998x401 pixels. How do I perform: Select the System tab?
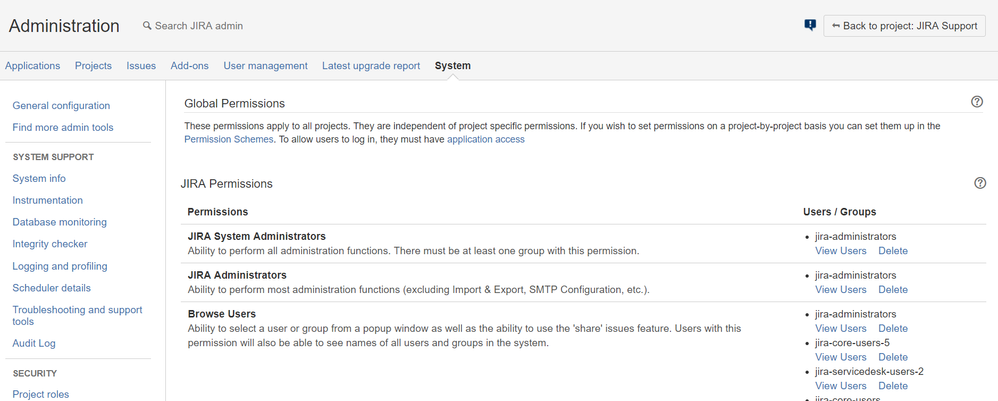point(453,66)
